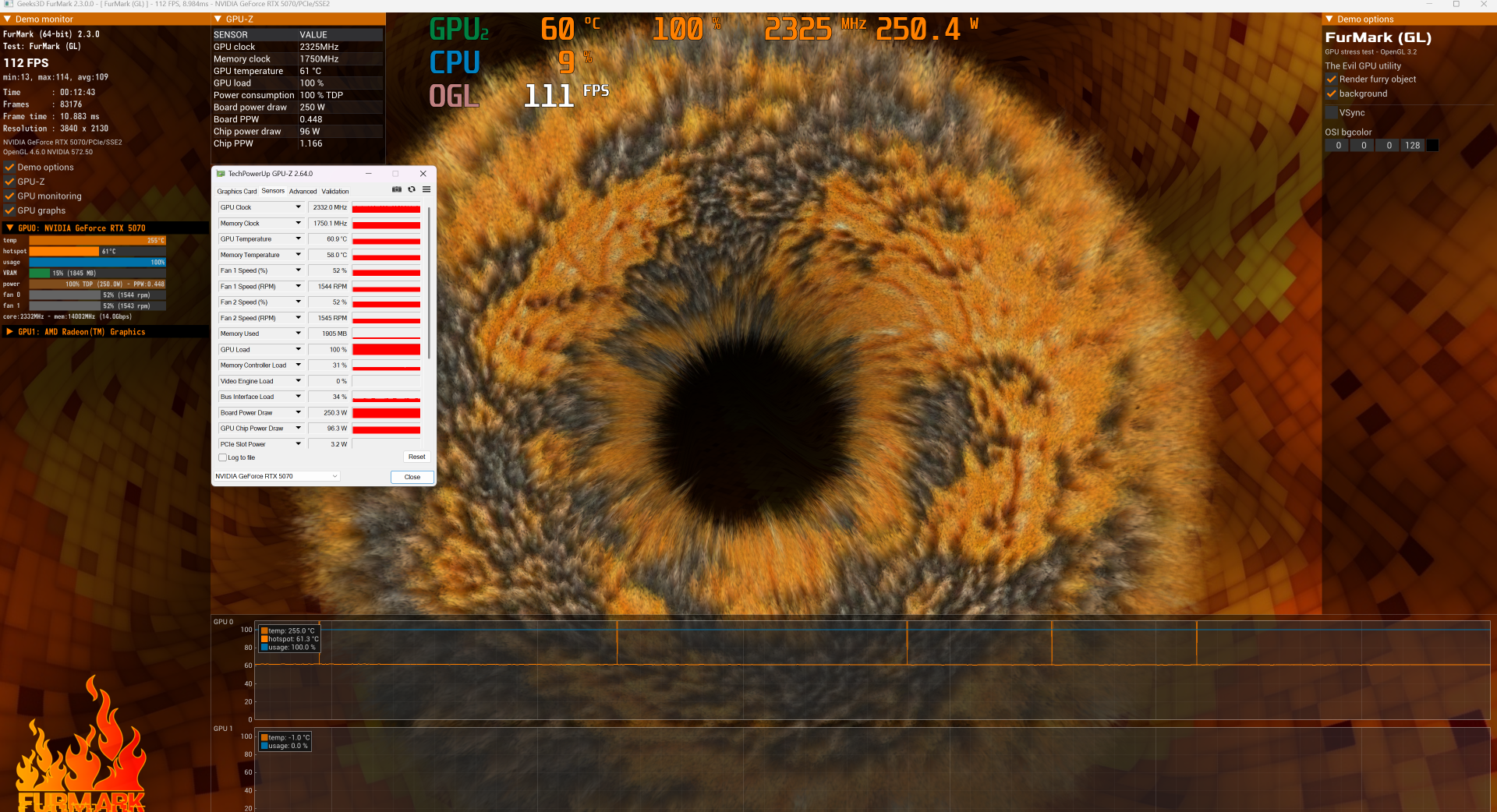Uncheck Render furry object
This screenshot has height=812, width=1497.
(1332, 79)
